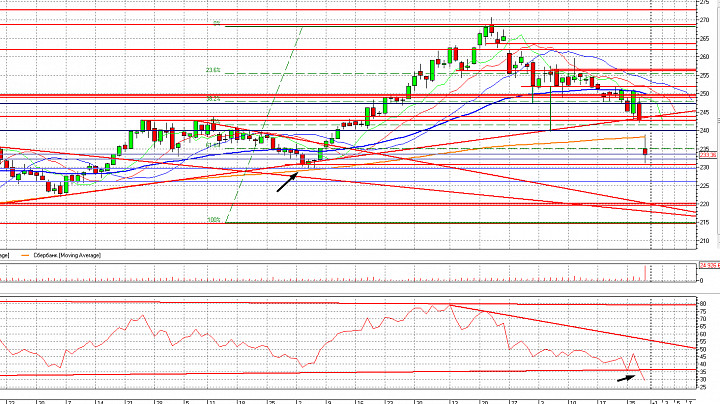Click the 265 value on the price axis
The width and height of the screenshot is (720, 404).
(x=705, y=39)
